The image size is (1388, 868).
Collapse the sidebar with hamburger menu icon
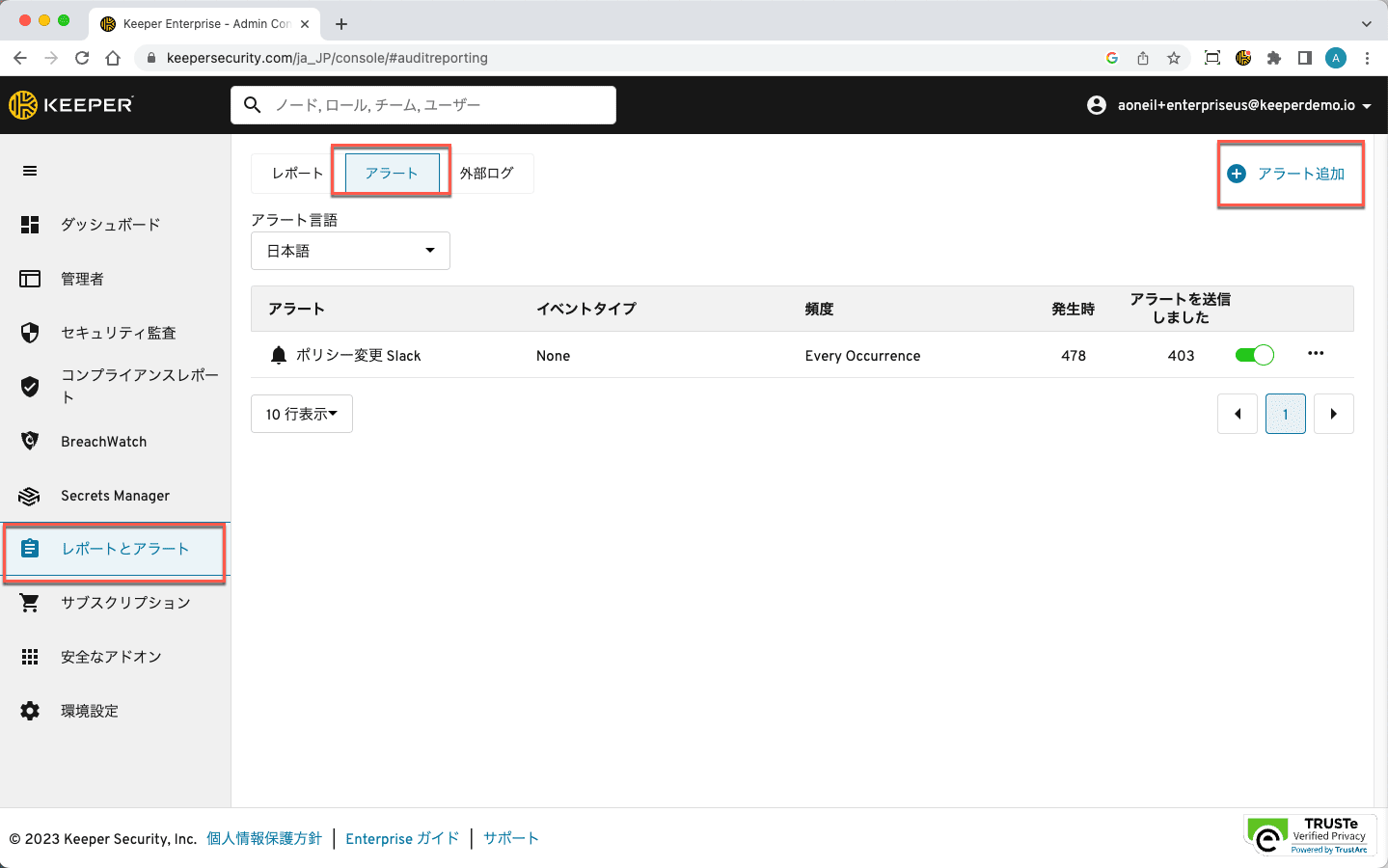(x=30, y=171)
